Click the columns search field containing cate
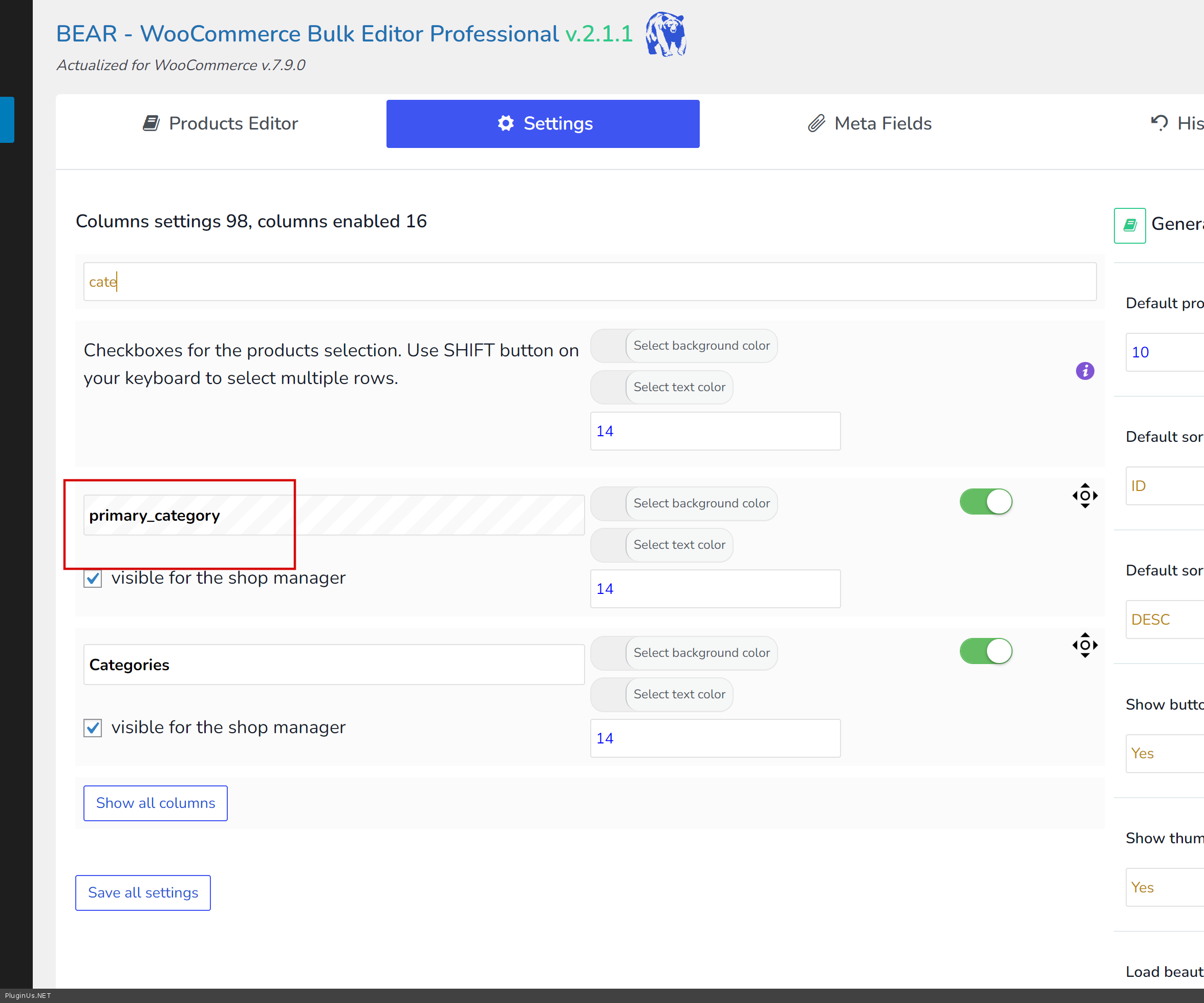The width and height of the screenshot is (1204, 1003). point(589,282)
